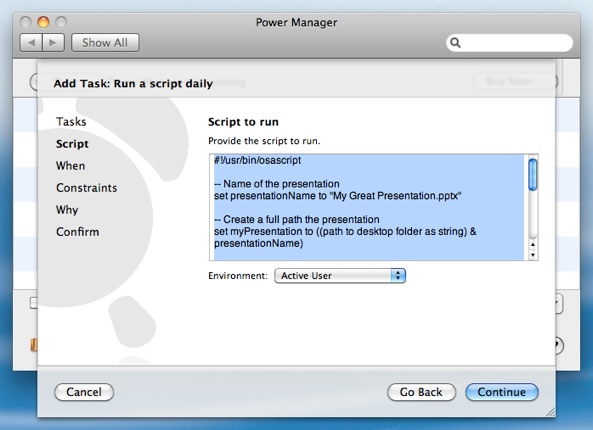This screenshot has height=430, width=593.
Task: Click the "#!/usr/bin/osascript" line
Action: [257, 160]
